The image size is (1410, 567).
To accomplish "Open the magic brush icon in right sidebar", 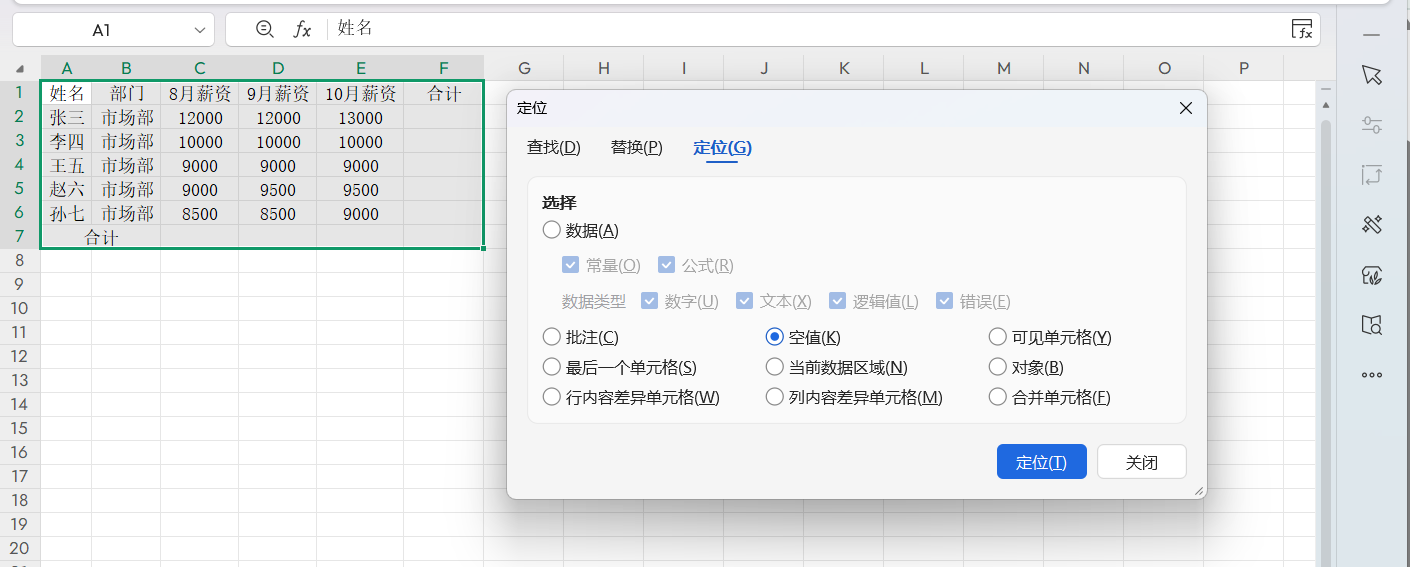I will [1372, 225].
